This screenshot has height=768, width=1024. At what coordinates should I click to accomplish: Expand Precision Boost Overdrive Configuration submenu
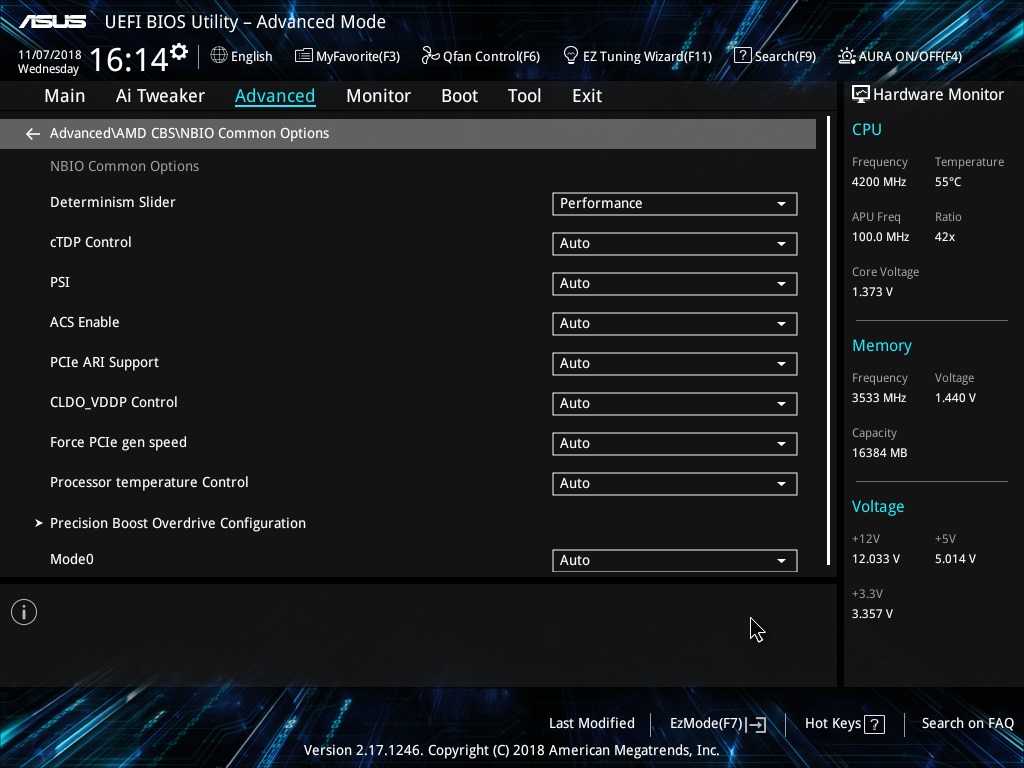pos(178,523)
